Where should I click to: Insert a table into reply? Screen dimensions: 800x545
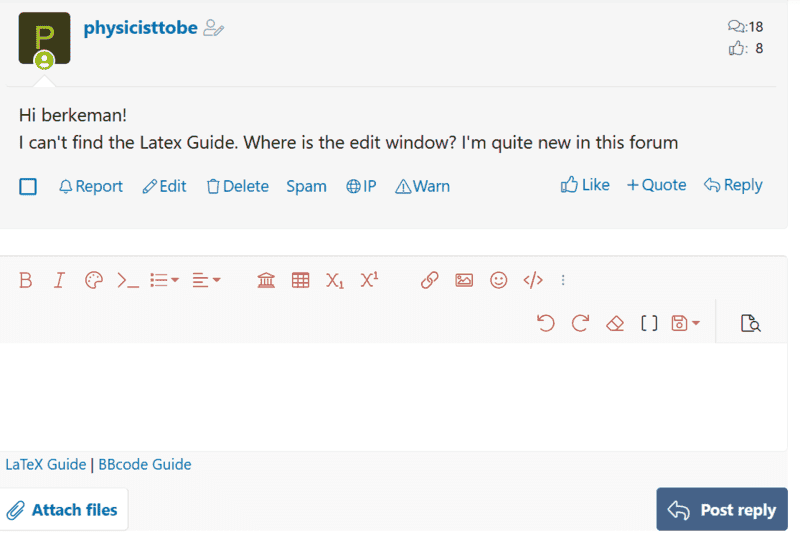300,281
